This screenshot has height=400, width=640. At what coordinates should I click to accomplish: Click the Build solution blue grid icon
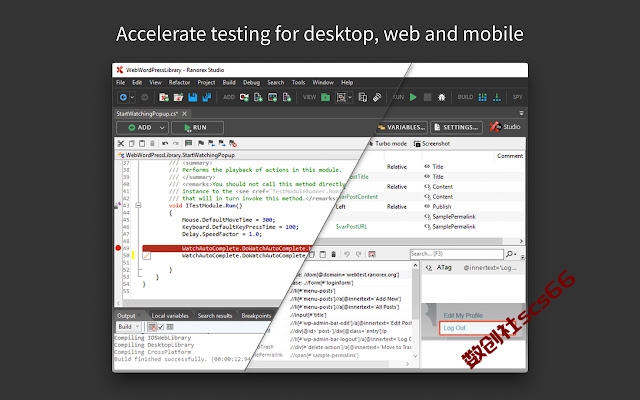click(482, 97)
